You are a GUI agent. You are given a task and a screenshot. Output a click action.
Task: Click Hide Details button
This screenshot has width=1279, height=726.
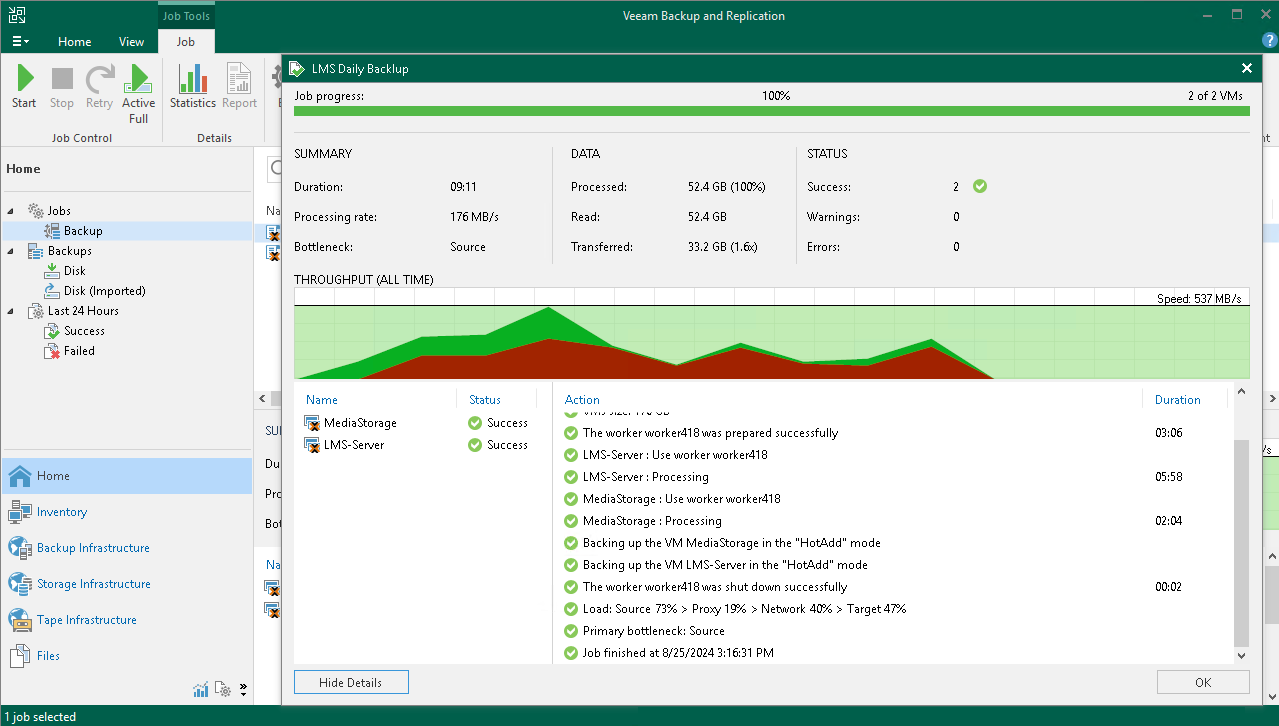[x=351, y=682]
